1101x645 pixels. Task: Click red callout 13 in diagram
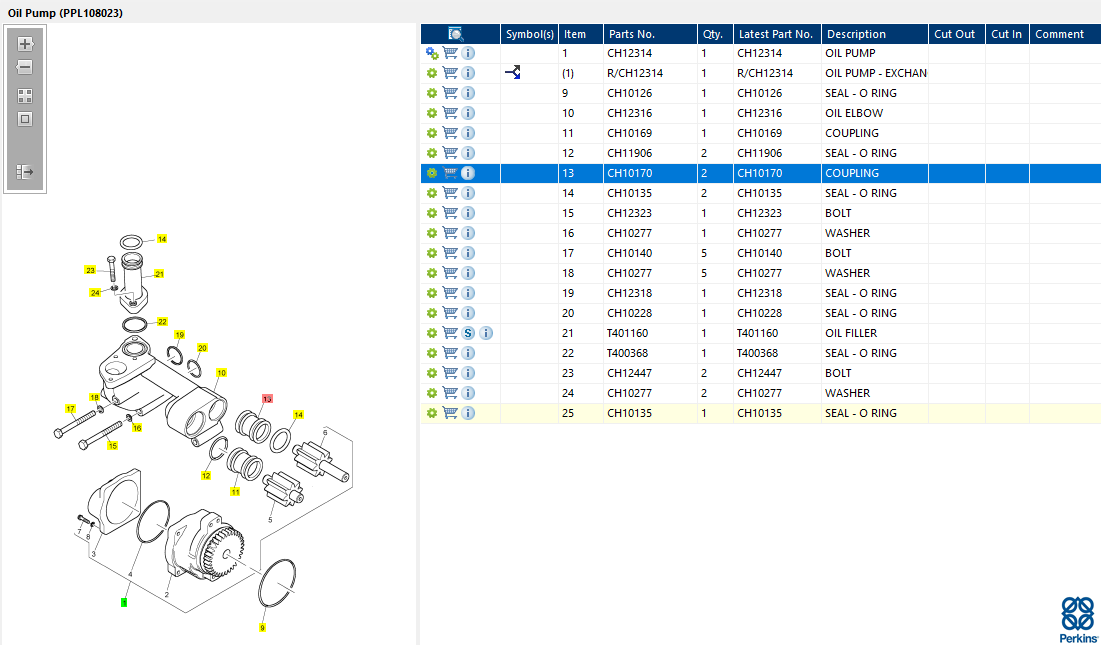click(x=266, y=399)
